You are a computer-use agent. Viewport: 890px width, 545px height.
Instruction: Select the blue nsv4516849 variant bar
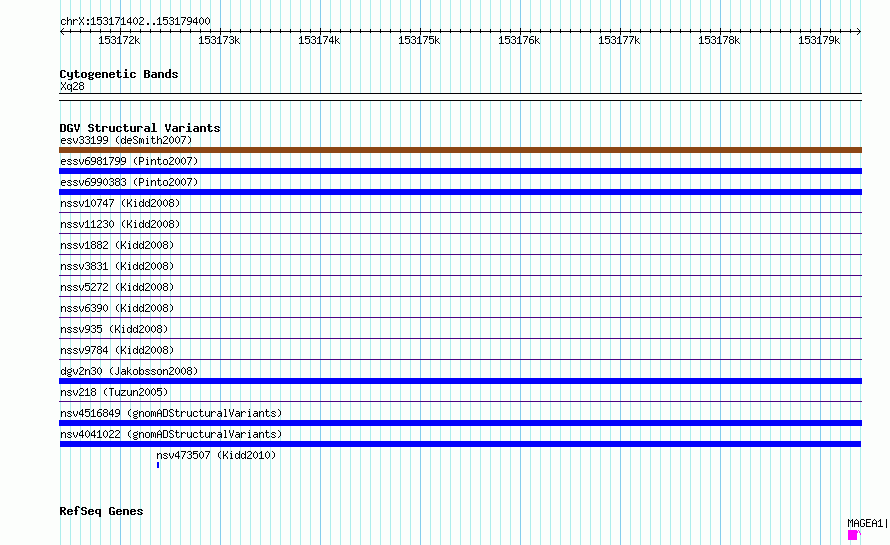460,423
